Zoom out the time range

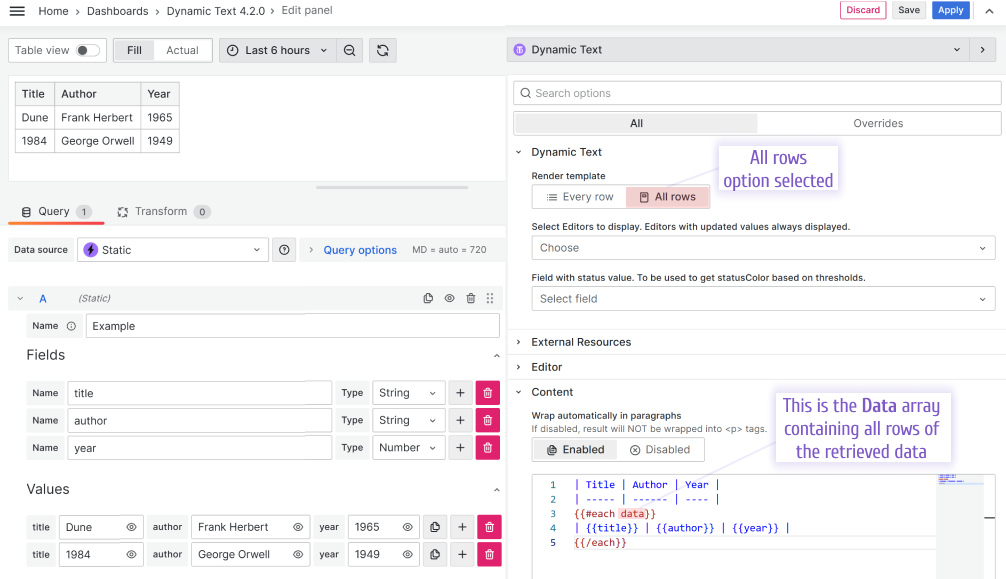[x=349, y=49]
